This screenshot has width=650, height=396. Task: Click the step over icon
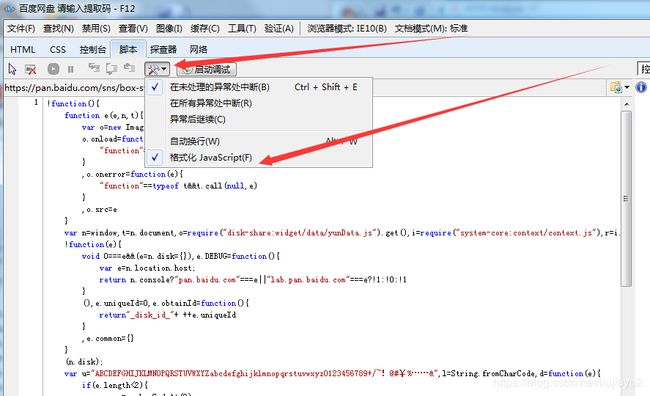click(111, 68)
